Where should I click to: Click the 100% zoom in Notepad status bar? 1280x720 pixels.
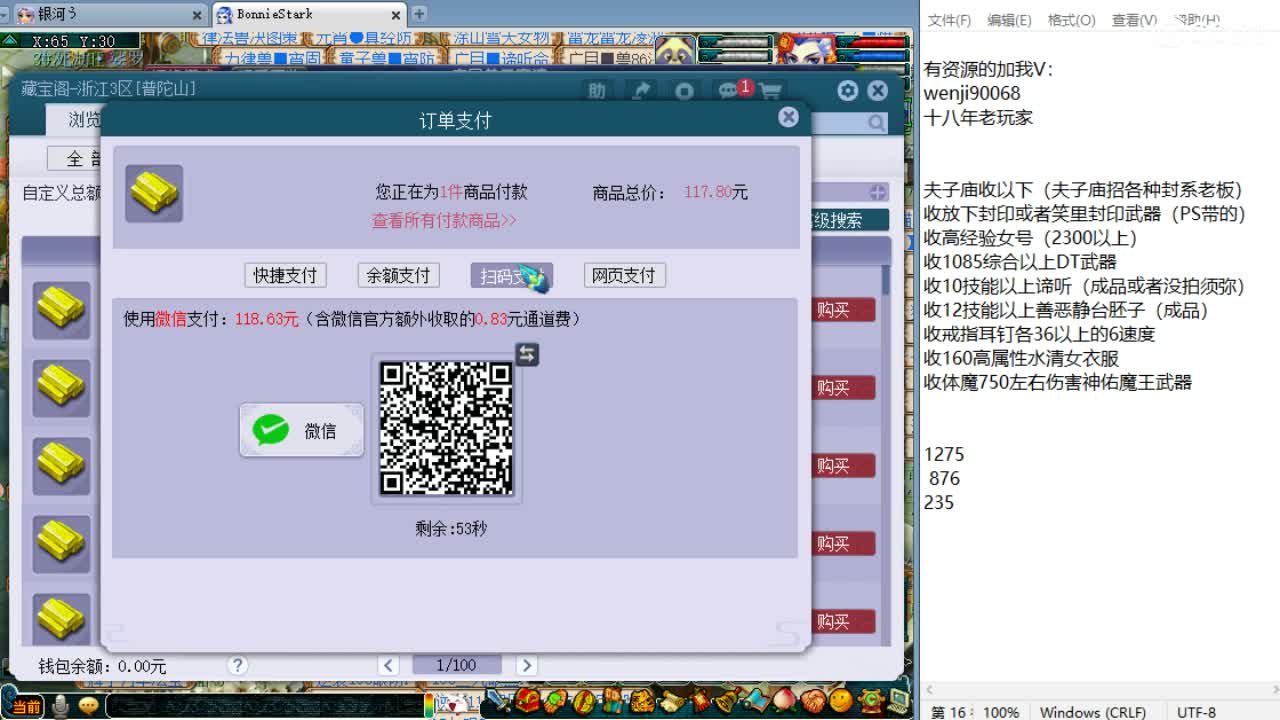tap(1001, 712)
